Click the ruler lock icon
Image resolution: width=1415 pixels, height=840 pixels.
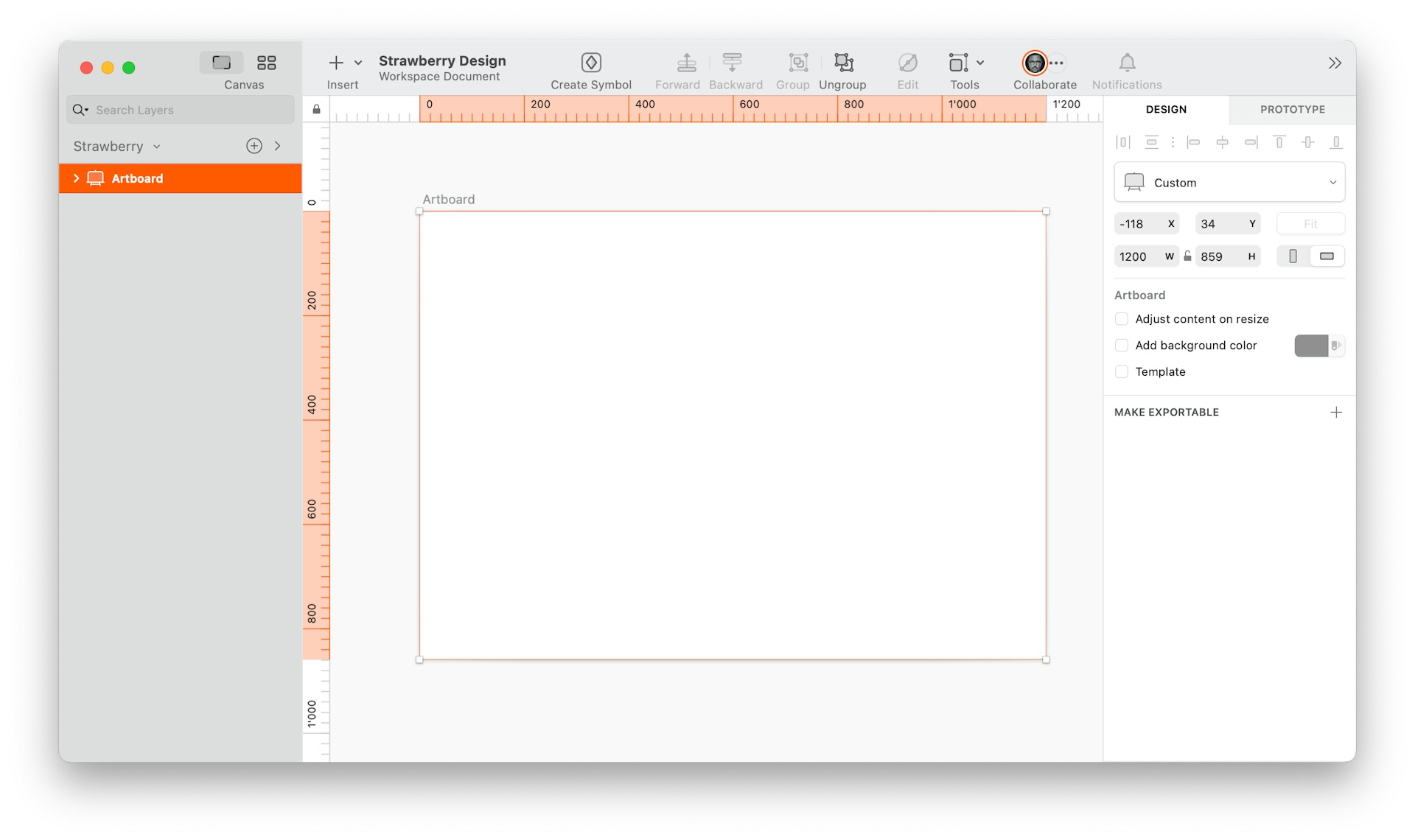coord(316,110)
